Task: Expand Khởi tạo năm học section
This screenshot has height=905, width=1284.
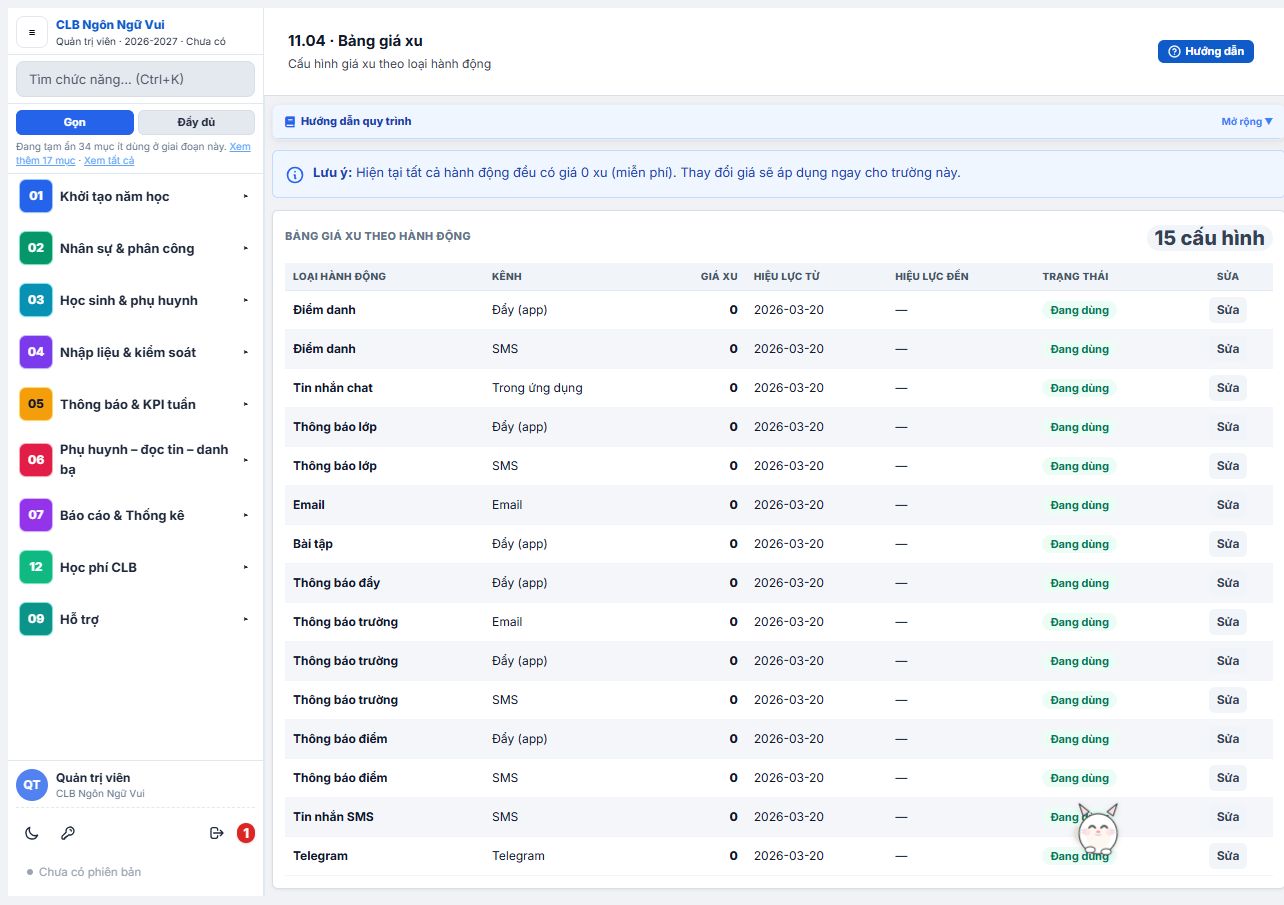Action: tap(135, 196)
